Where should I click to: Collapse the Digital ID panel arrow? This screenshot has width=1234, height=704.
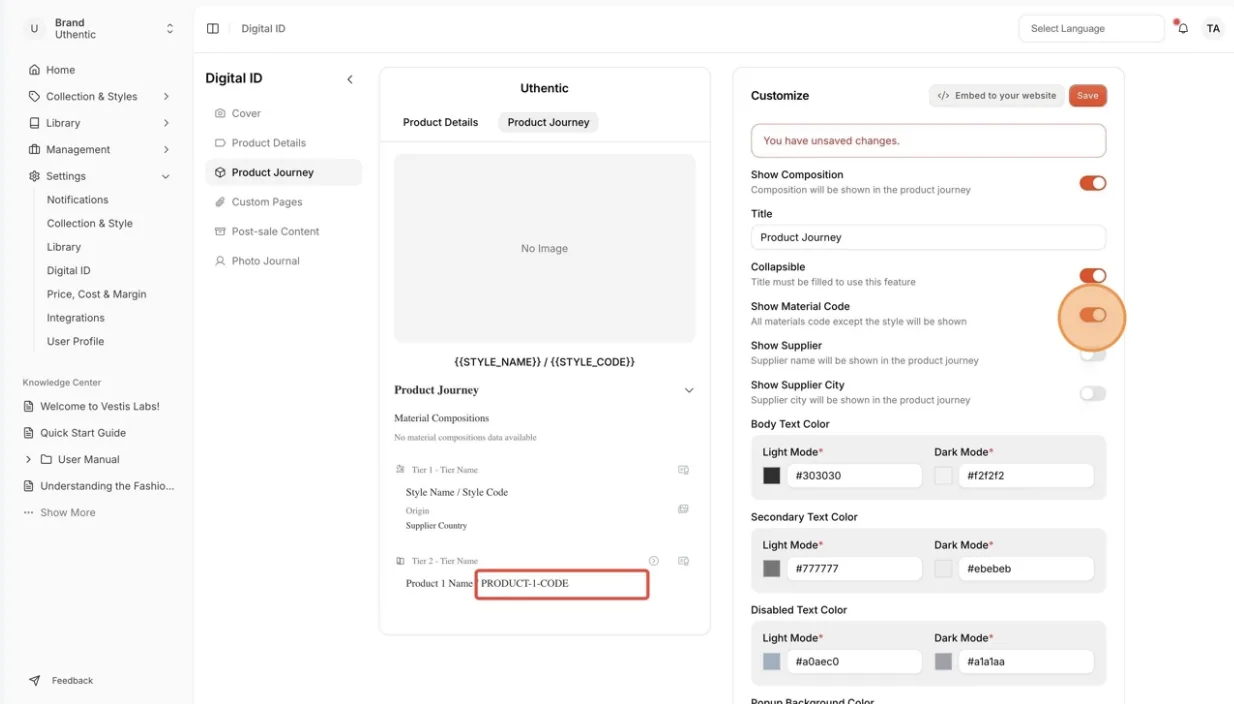click(x=350, y=79)
